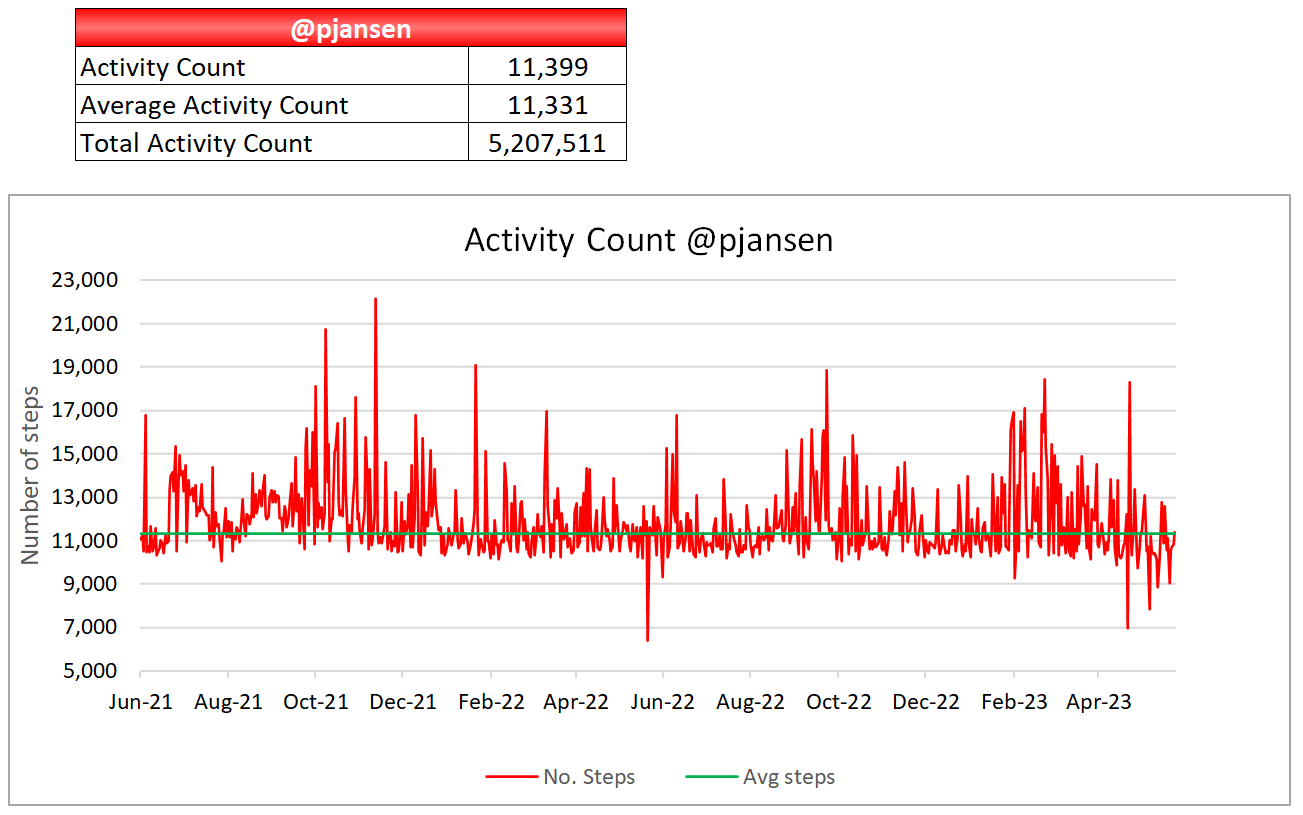Select the 11,399 value cell
This screenshot has width=1303, height=815.
point(547,67)
